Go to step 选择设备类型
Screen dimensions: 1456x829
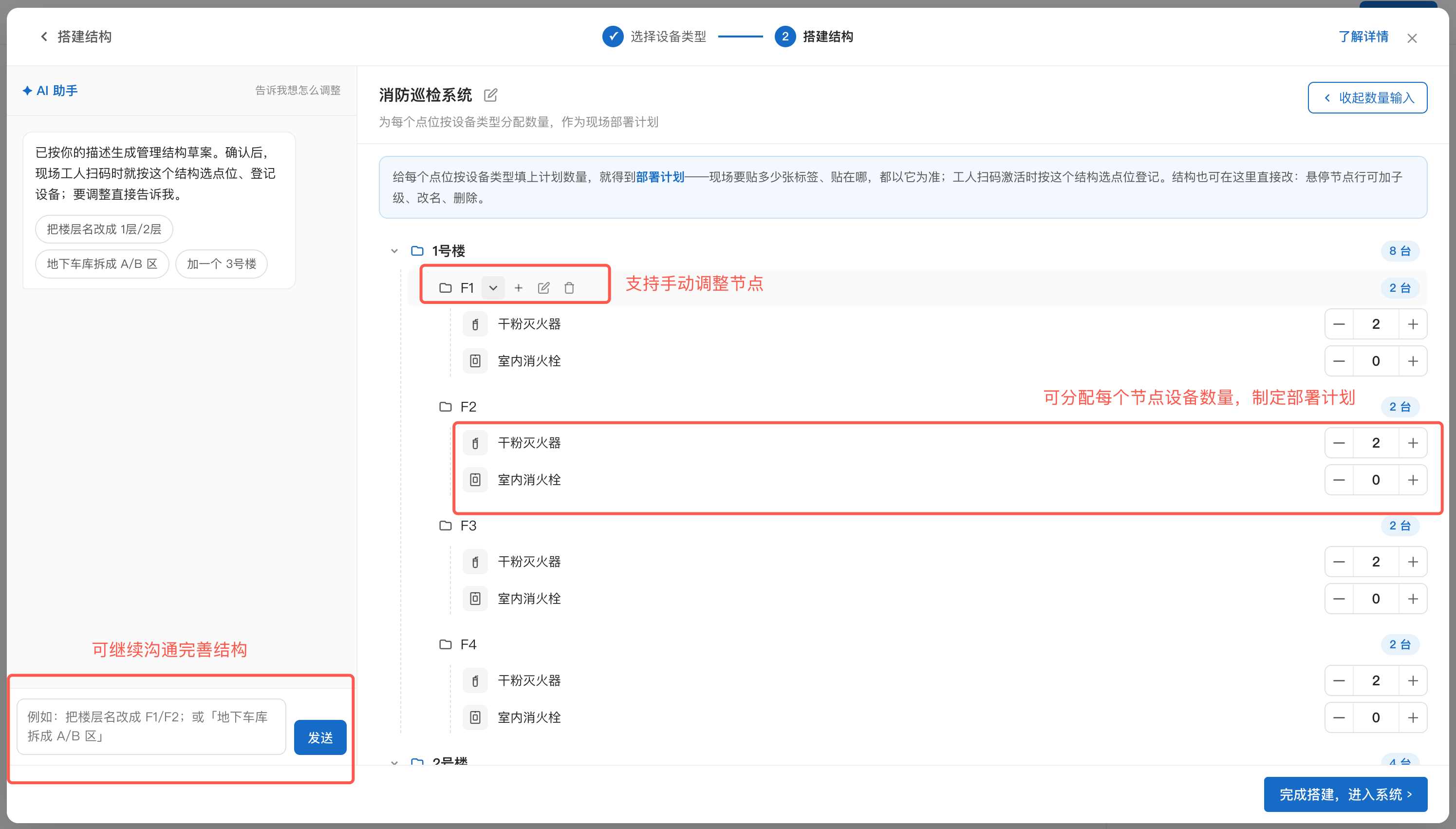click(x=654, y=37)
